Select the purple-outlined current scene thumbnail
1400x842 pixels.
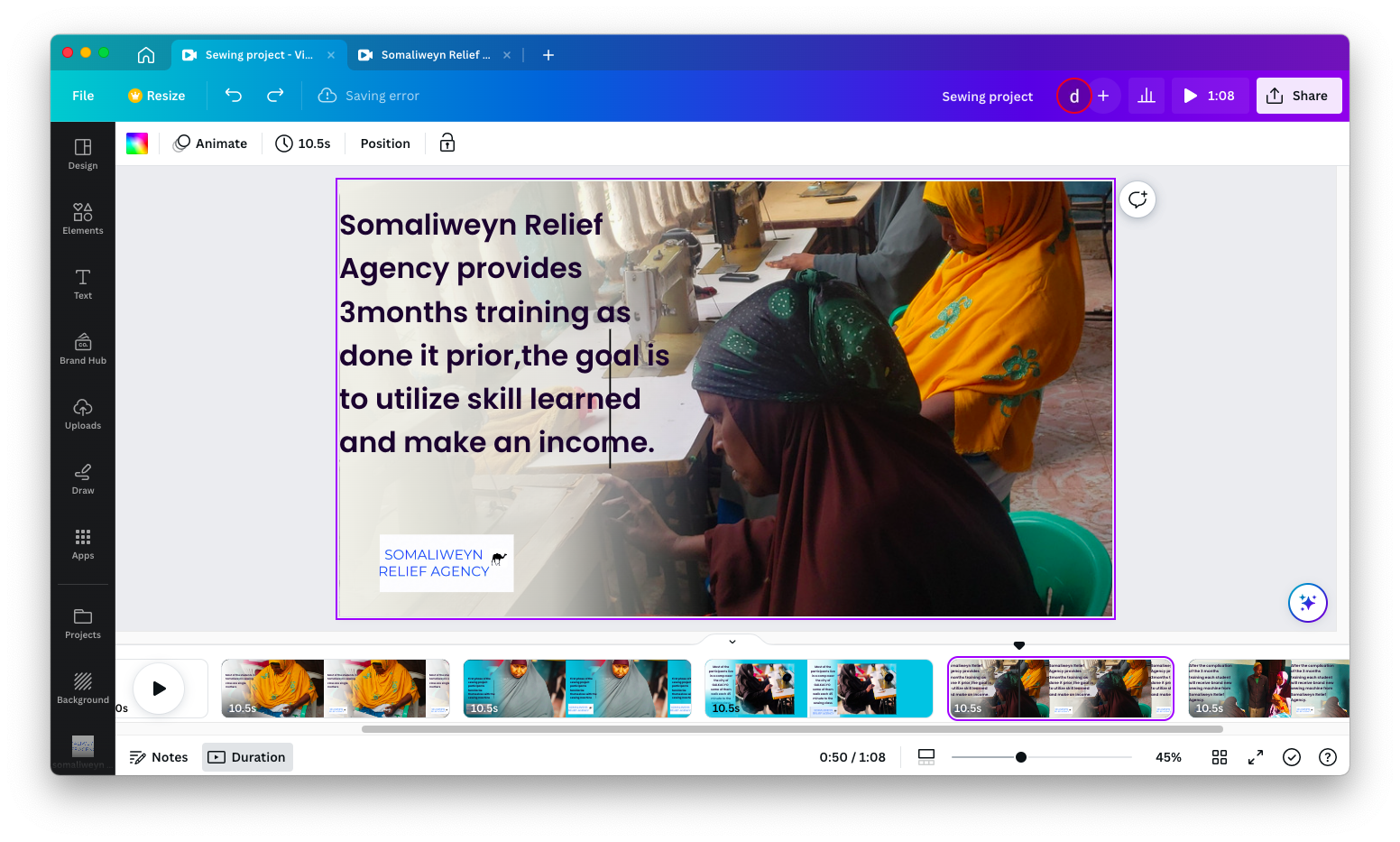[x=1061, y=689]
